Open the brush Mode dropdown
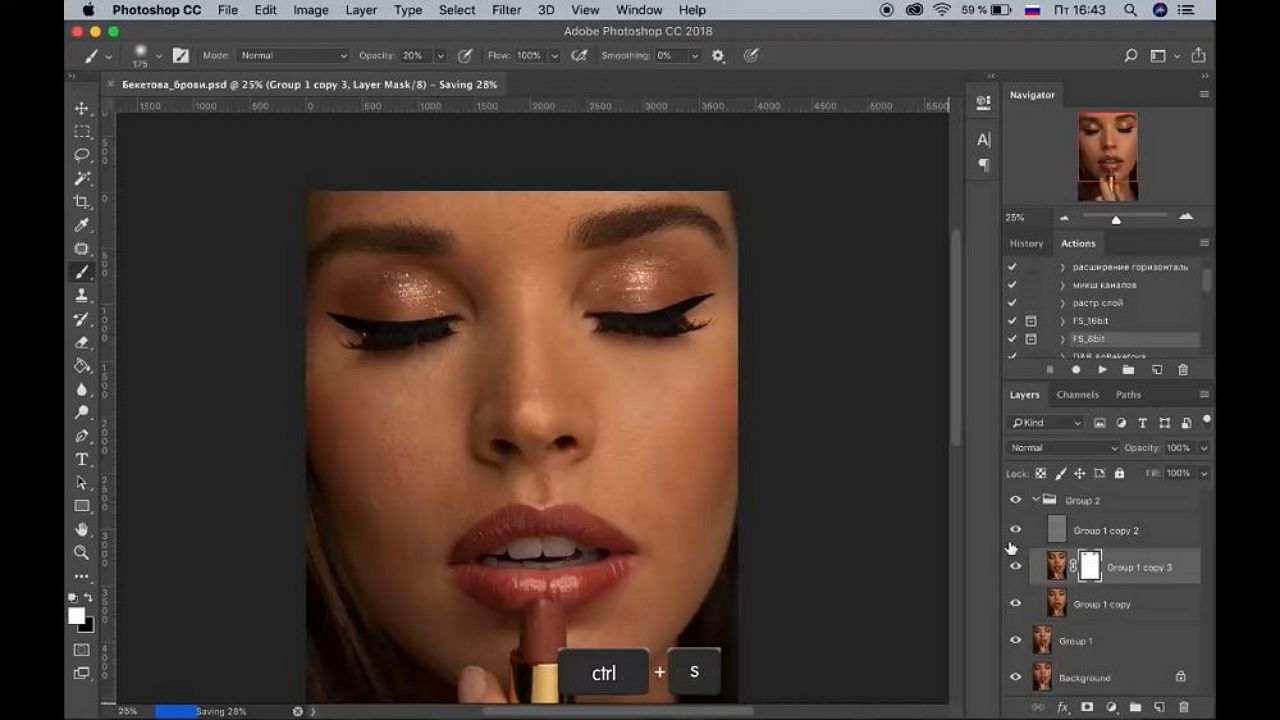 (294, 56)
